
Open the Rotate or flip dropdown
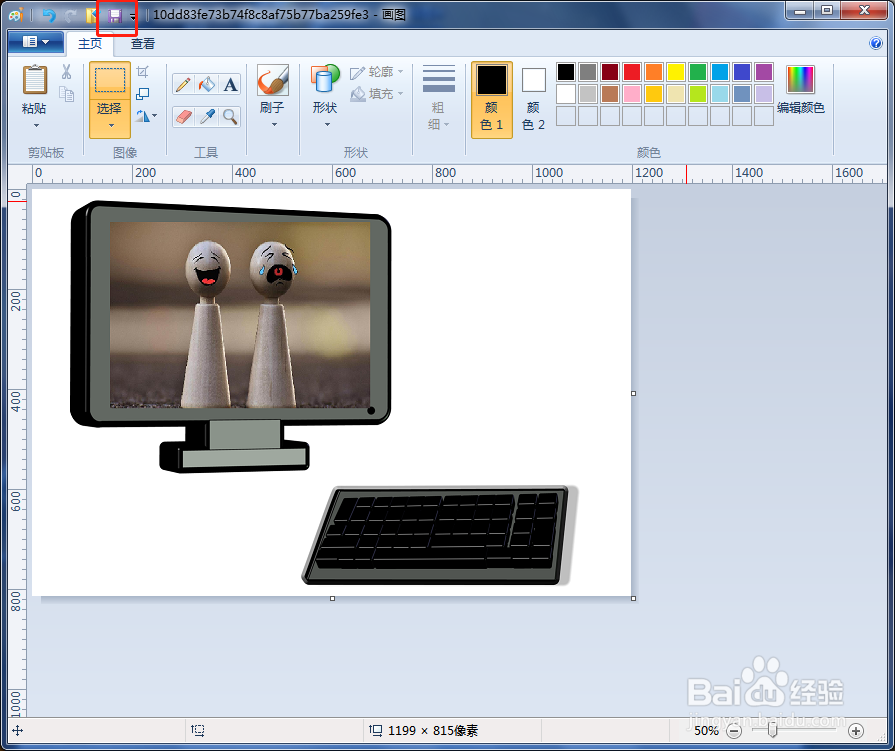point(146,116)
